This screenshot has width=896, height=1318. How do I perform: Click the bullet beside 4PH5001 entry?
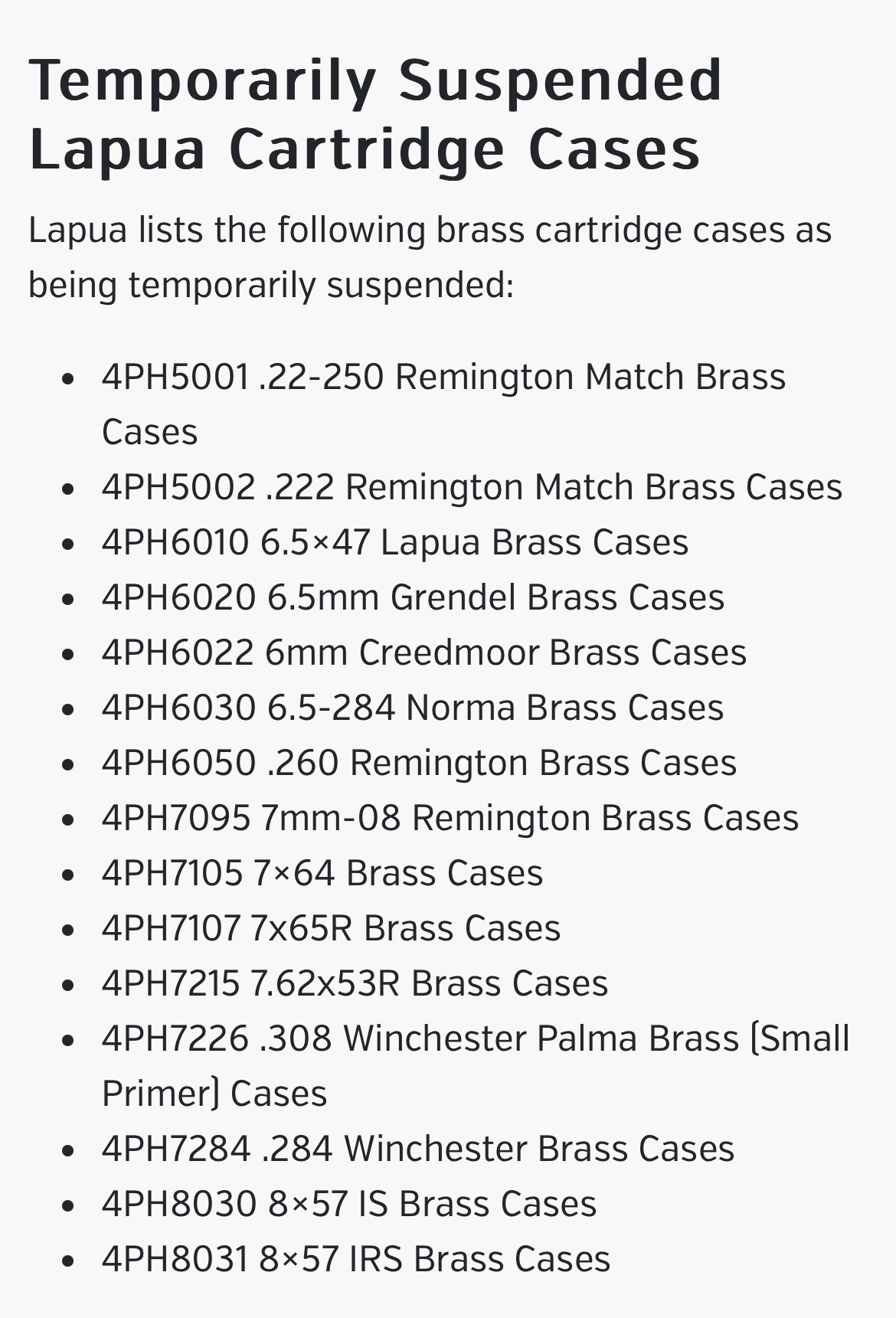(69, 378)
